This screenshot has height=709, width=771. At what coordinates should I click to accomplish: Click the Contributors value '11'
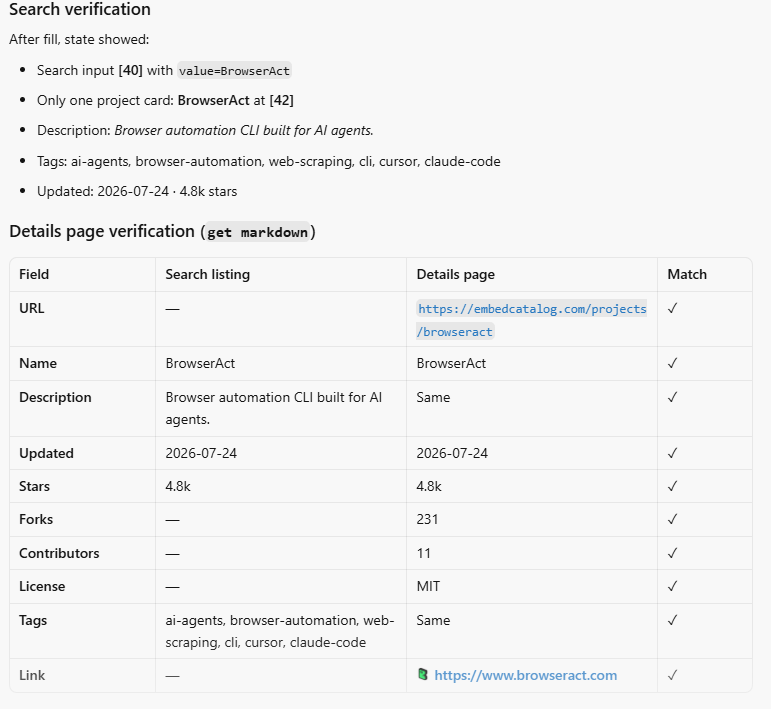[x=423, y=553]
